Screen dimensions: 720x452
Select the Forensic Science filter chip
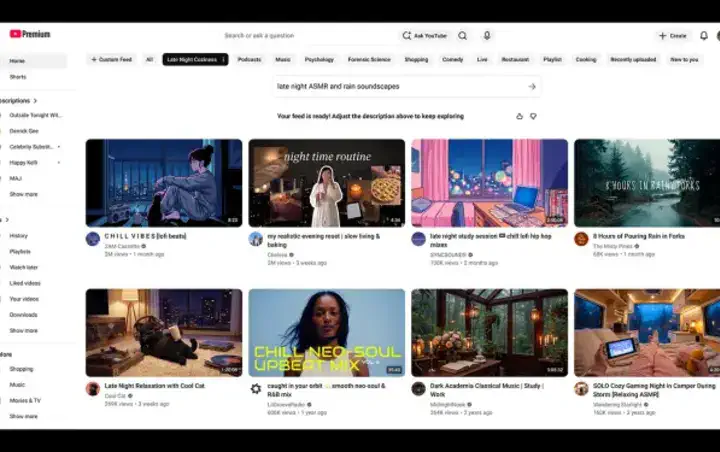click(369, 59)
